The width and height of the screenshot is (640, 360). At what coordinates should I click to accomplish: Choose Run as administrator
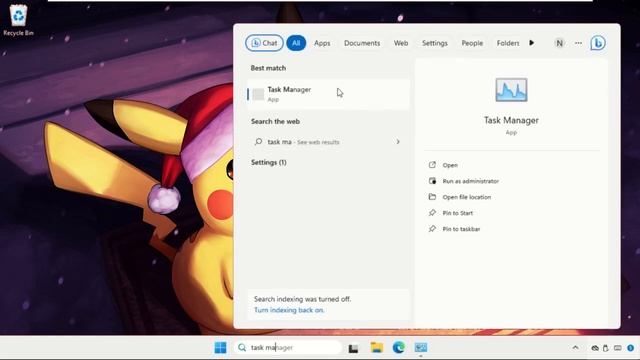471,181
